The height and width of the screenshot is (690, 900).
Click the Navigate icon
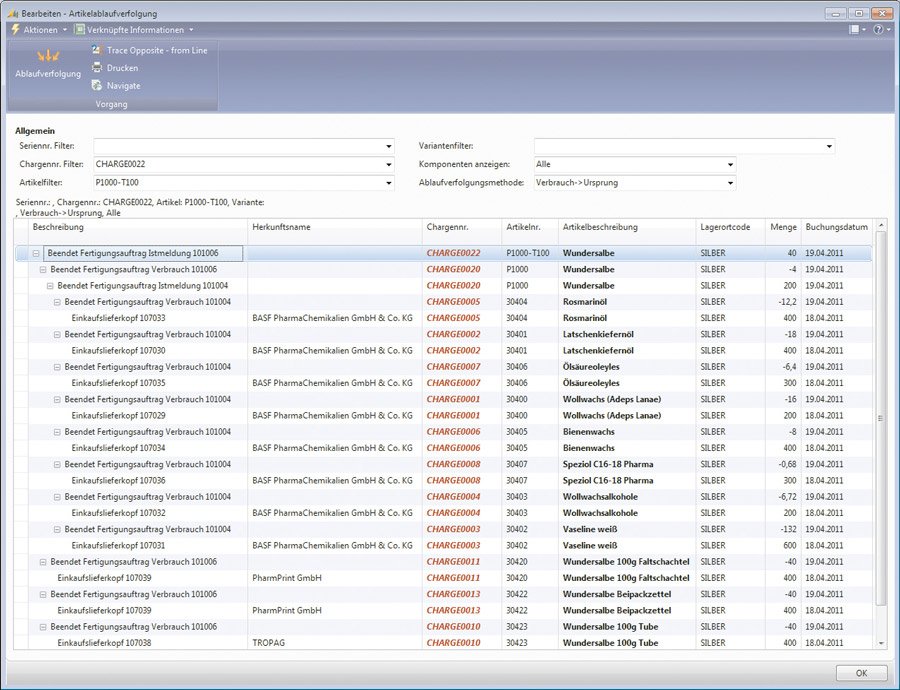(x=96, y=86)
